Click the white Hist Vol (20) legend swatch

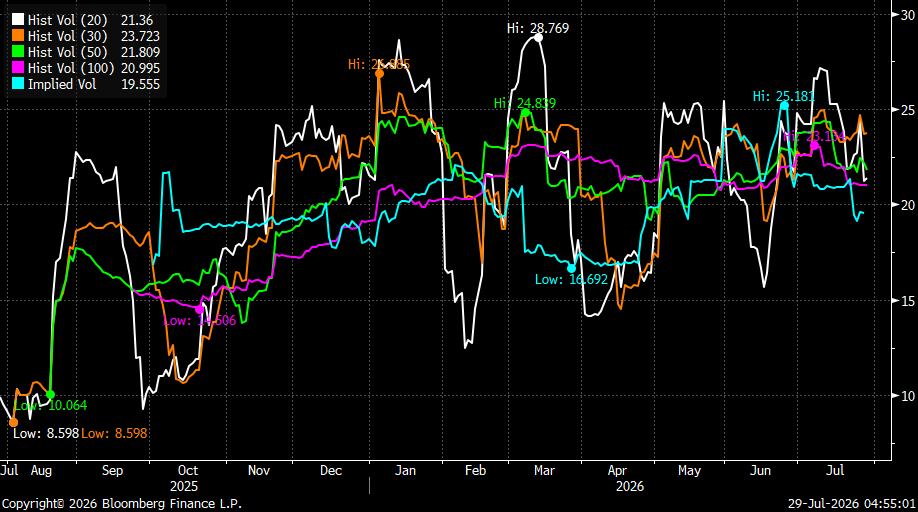coord(18,20)
